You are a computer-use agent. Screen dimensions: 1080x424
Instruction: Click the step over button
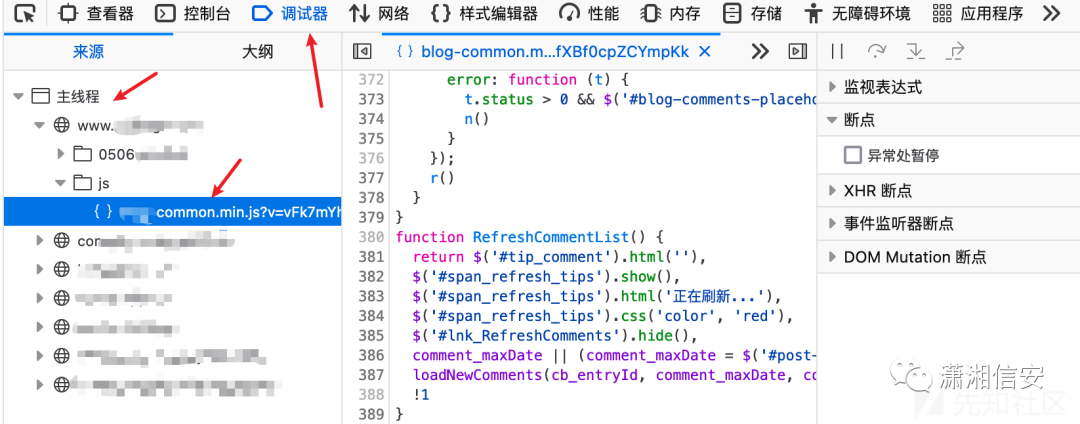(877, 52)
